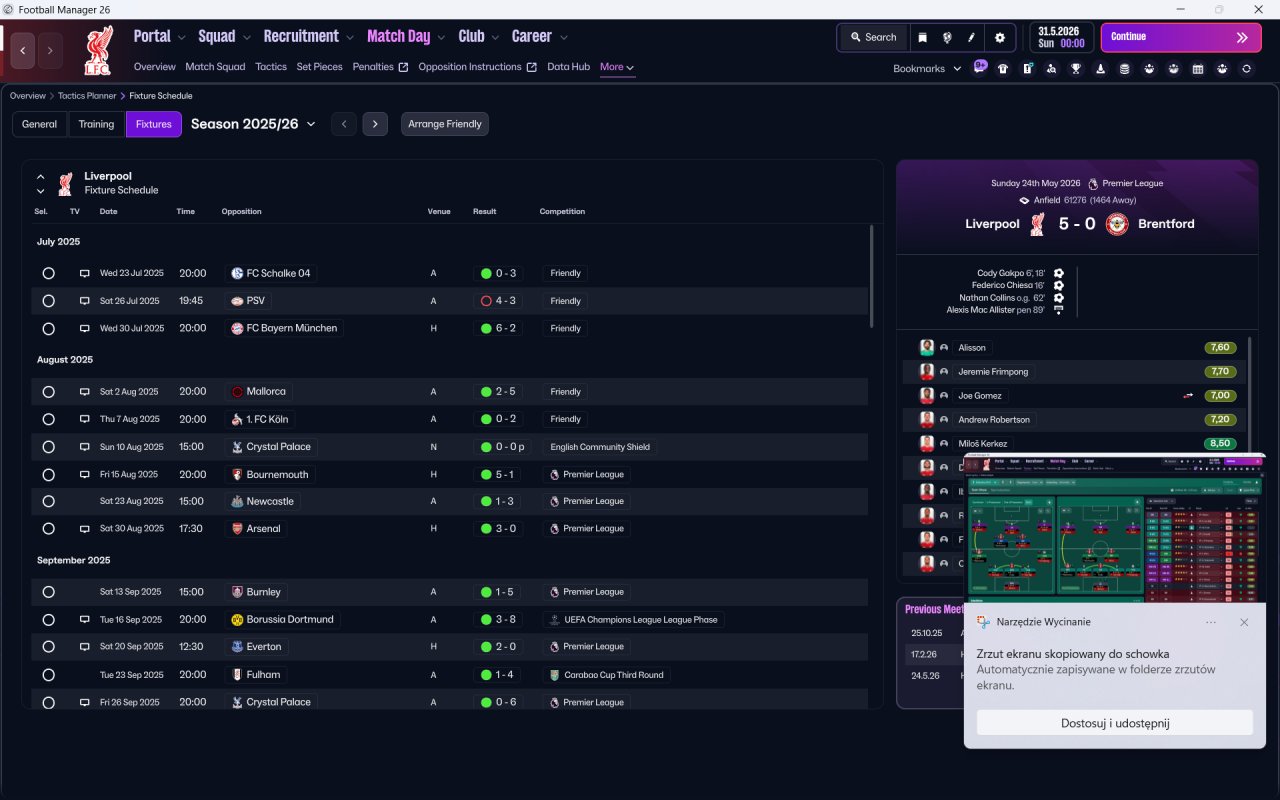This screenshot has width=1280, height=800.
Task: Switch to the General tab
Action: (x=39, y=124)
